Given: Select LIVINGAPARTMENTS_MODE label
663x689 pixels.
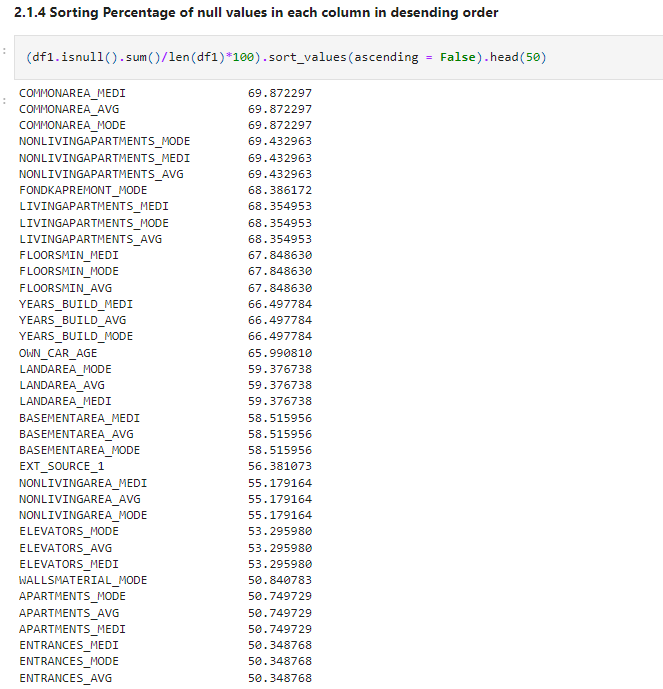Looking at the screenshot, I should pos(94,223).
